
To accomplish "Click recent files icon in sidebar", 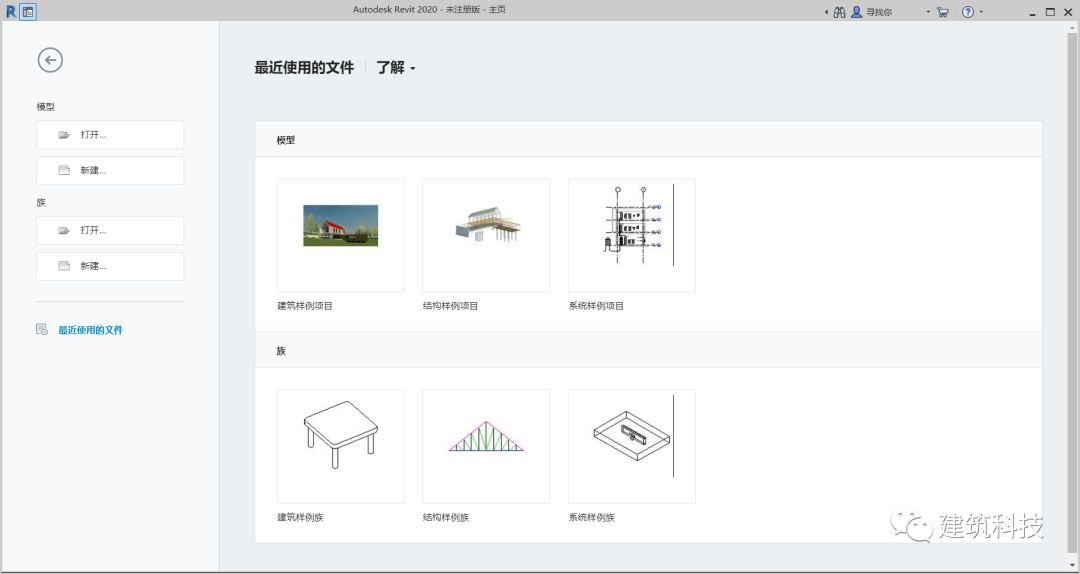I will 42,329.
